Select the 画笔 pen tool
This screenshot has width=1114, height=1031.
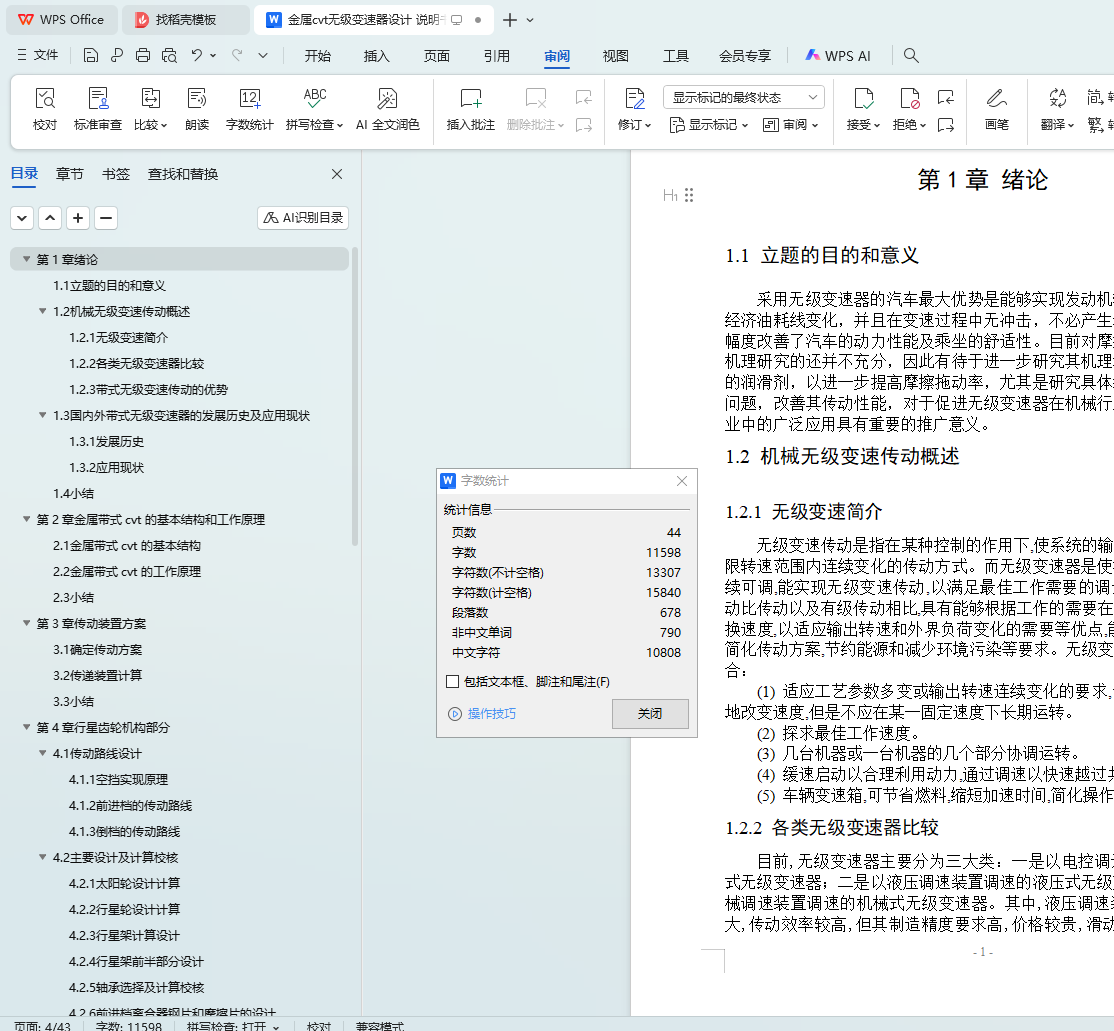click(x=997, y=109)
